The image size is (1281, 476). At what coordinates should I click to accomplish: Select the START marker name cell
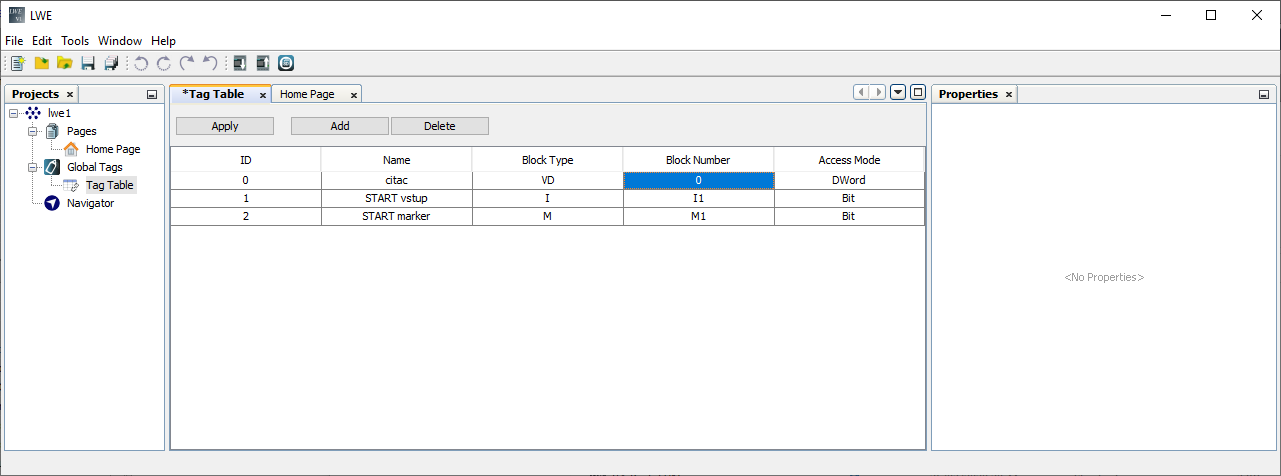point(396,216)
